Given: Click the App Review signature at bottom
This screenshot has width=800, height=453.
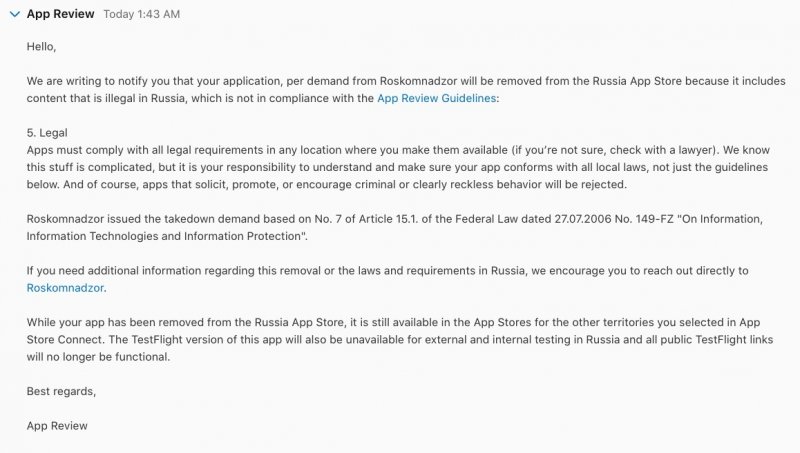Looking at the screenshot, I should pos(57,426).
